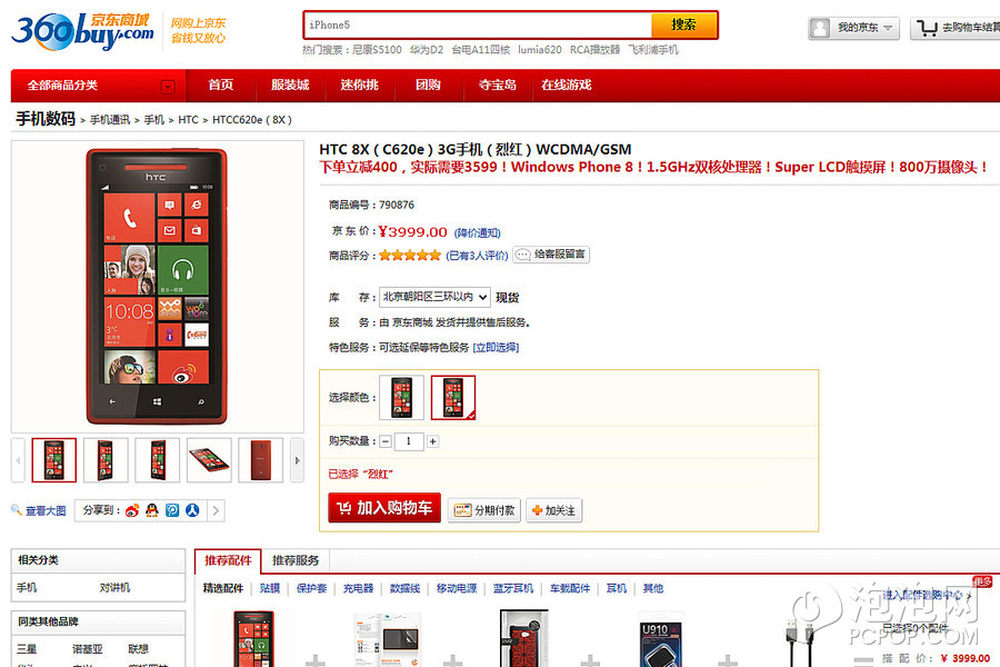Click the Renren share icon
The image size is (1000, 667).
coord(192,510)
